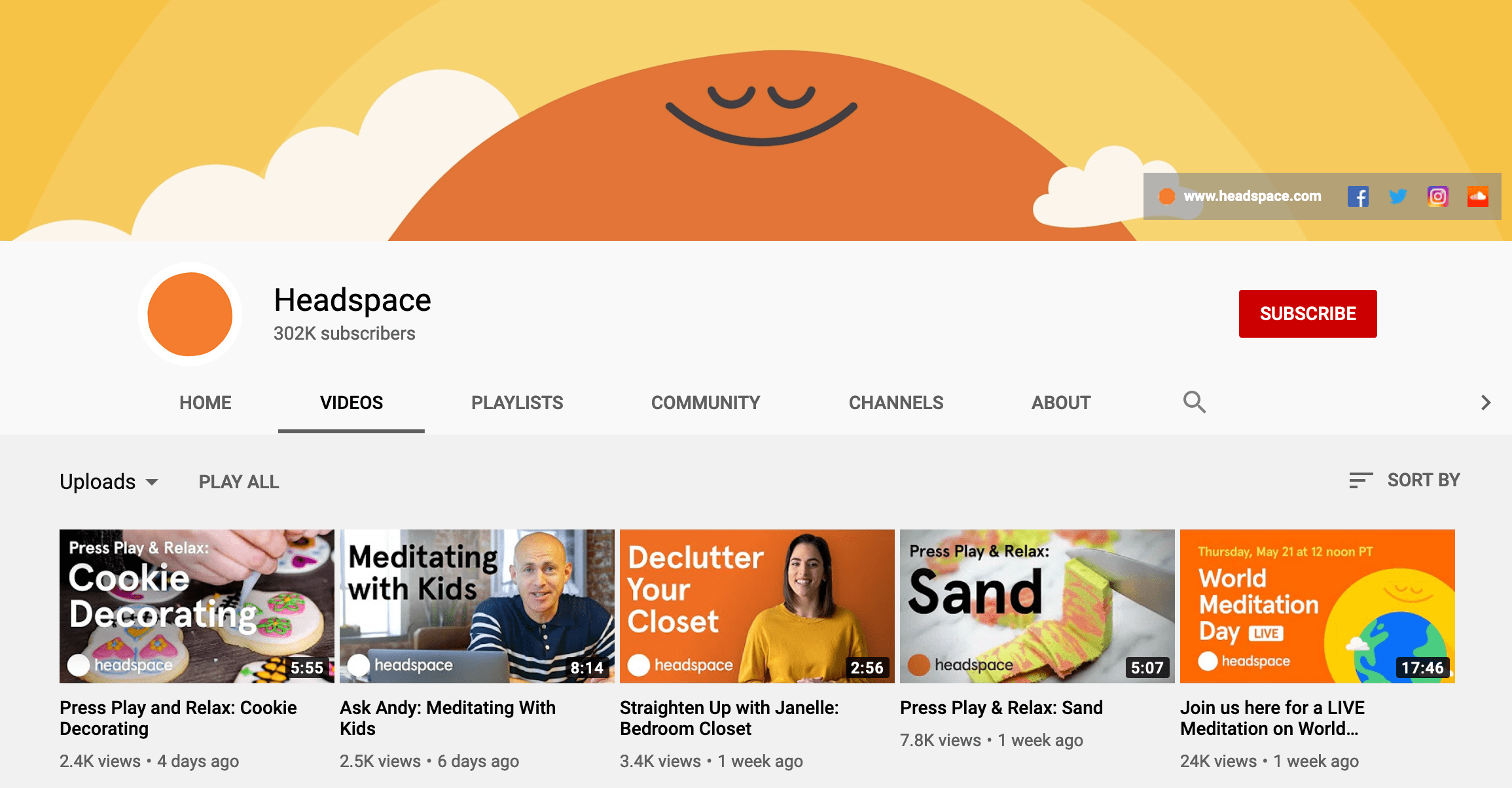The image size is (1512, 788).
Task: Open the SoundCloud icon link
Action: pos(1477,196)
